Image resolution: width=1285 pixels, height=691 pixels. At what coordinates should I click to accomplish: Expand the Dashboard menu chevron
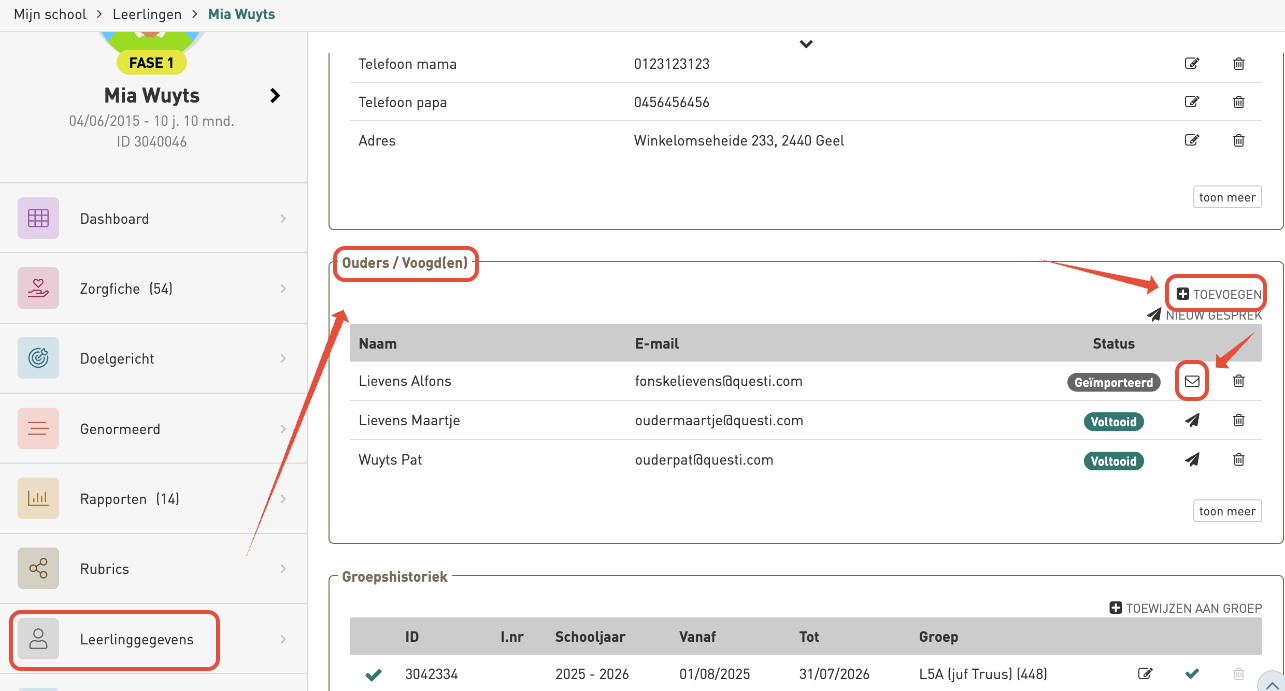(283, 218)
